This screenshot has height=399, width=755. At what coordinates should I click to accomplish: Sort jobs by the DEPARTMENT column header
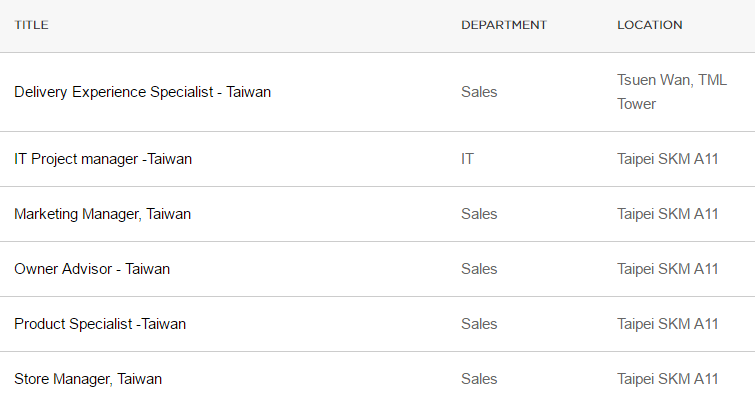click(x=504, y=25)
